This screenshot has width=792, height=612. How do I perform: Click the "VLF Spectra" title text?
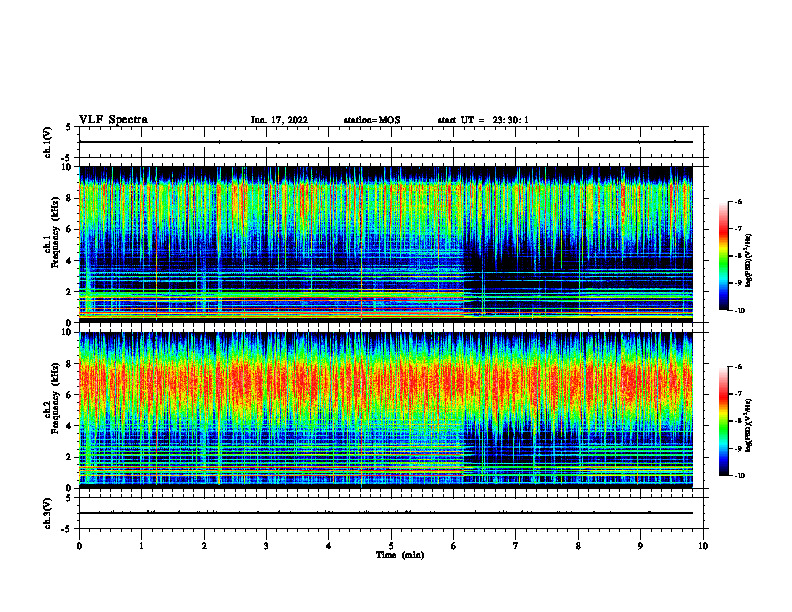pyautogui.click(x=113, y=120)
